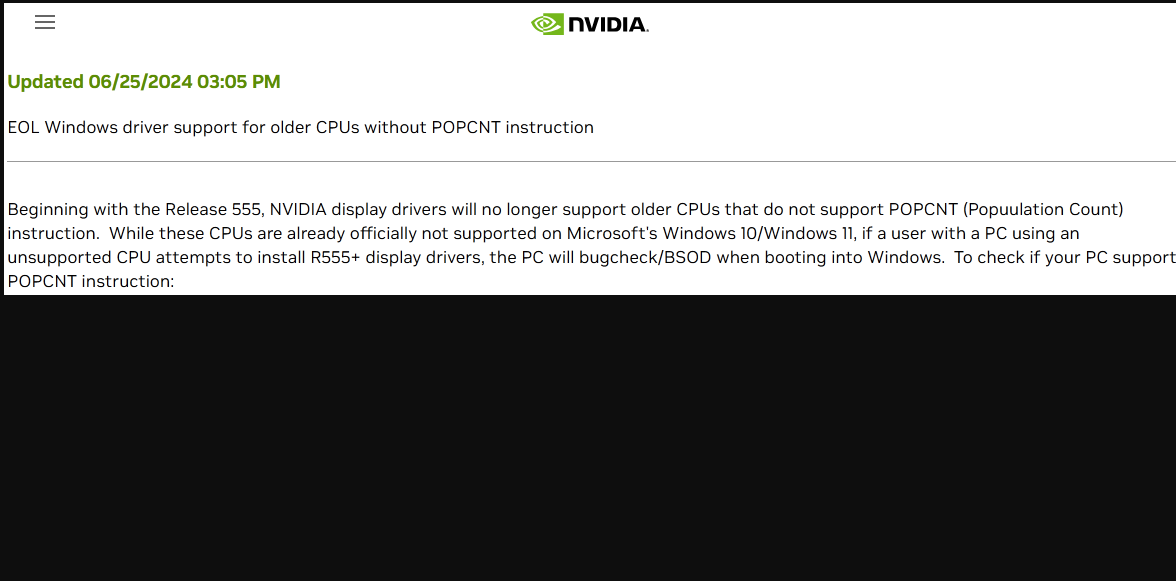Collapse the side menu using the hamburger control
Screen dimensions: 1176x581
pyautogui.click(x=44, y=22)
